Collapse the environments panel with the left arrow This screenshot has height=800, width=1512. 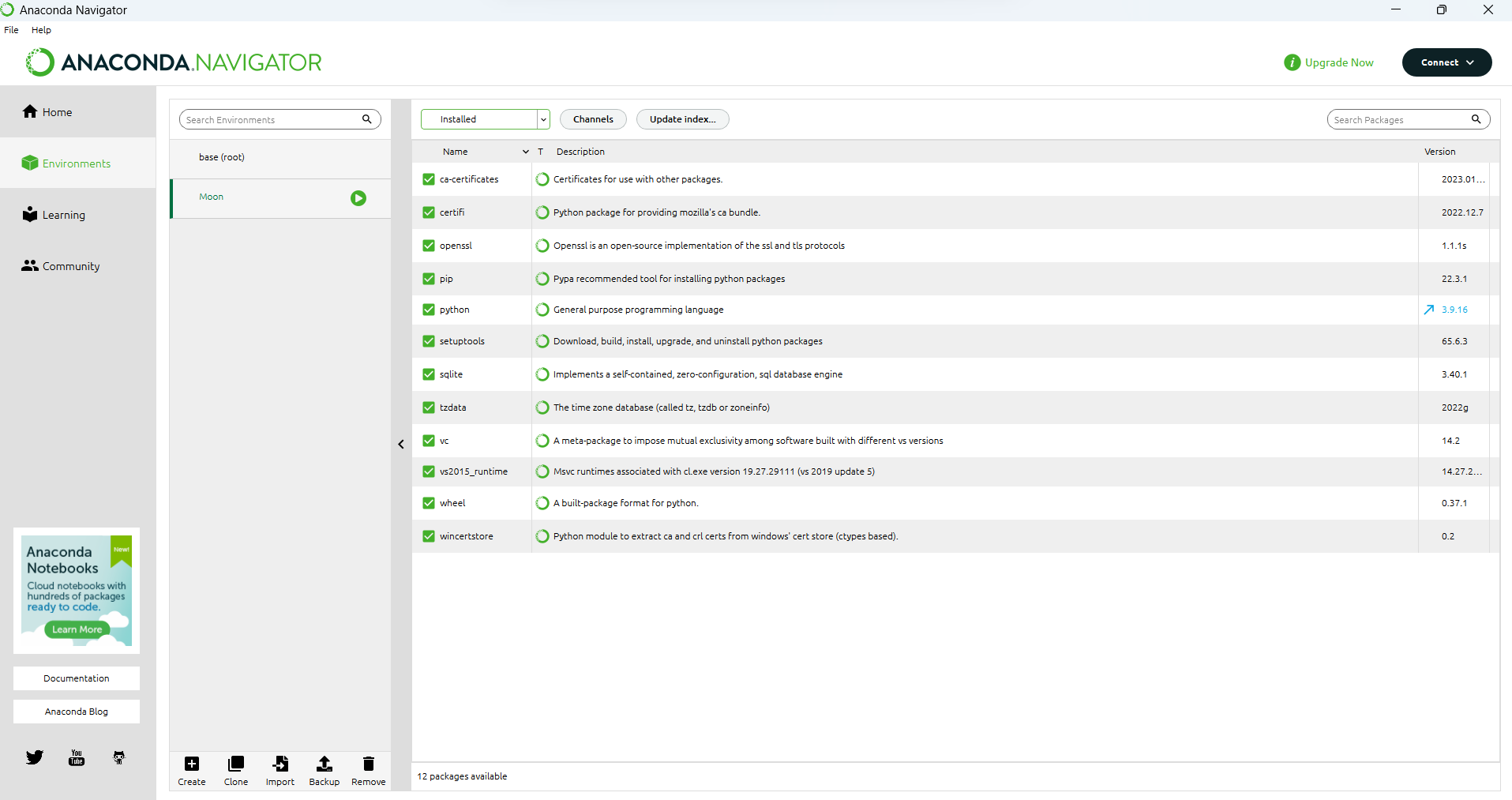point(401,444)
